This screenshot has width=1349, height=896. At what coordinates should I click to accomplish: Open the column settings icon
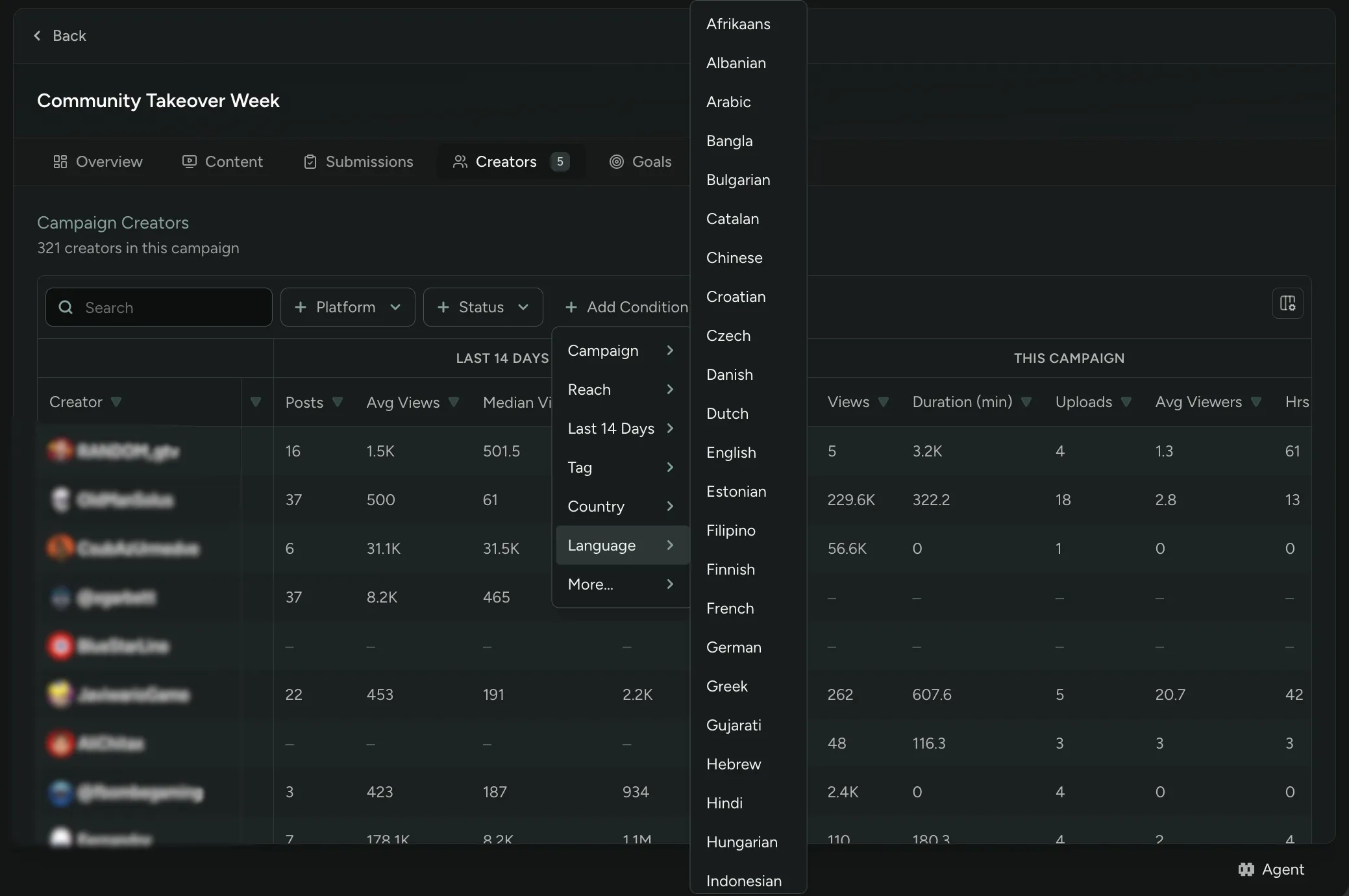point(1287,303)
